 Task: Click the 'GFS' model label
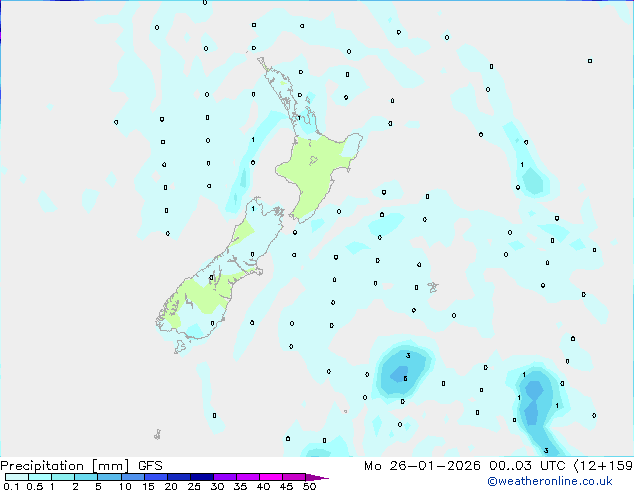click(150, 466)
